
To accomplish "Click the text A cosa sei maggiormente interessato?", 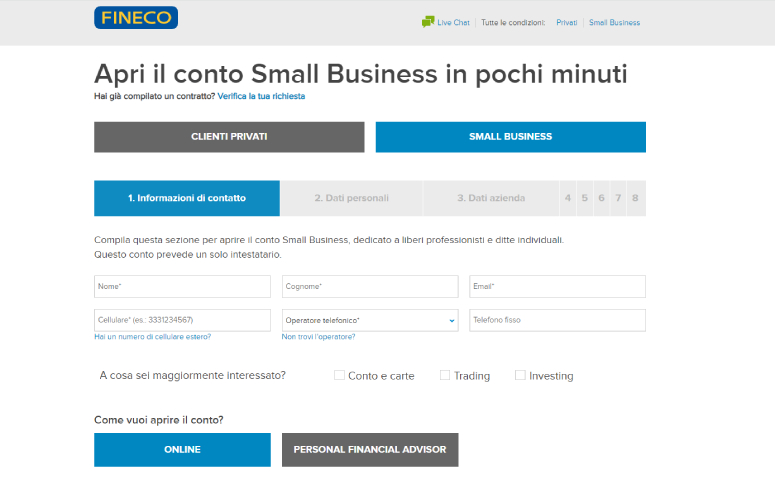I will point(193,375).
